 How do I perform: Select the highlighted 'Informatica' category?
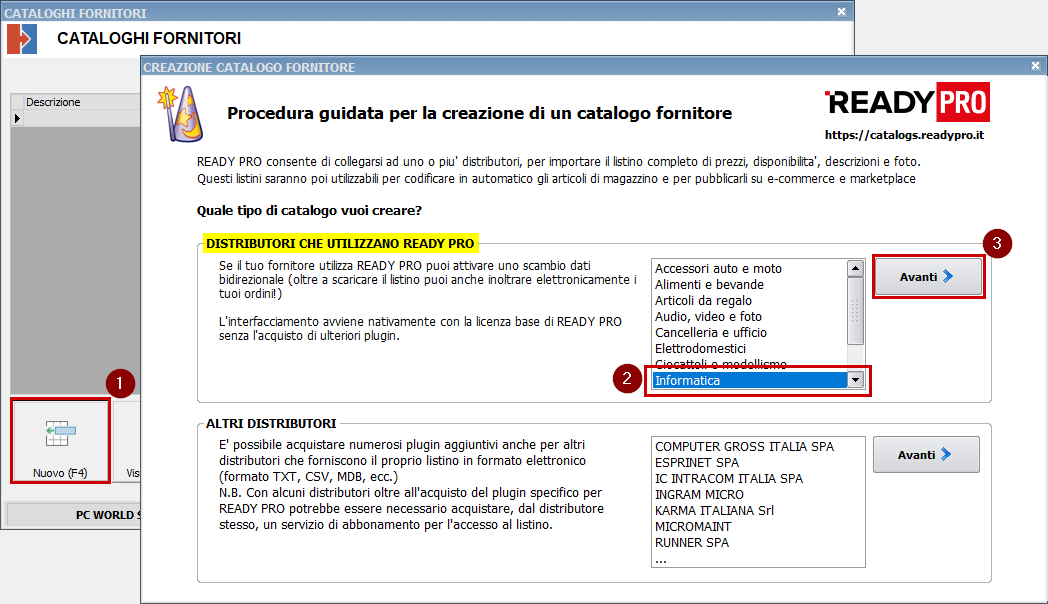tap(750, 381)
